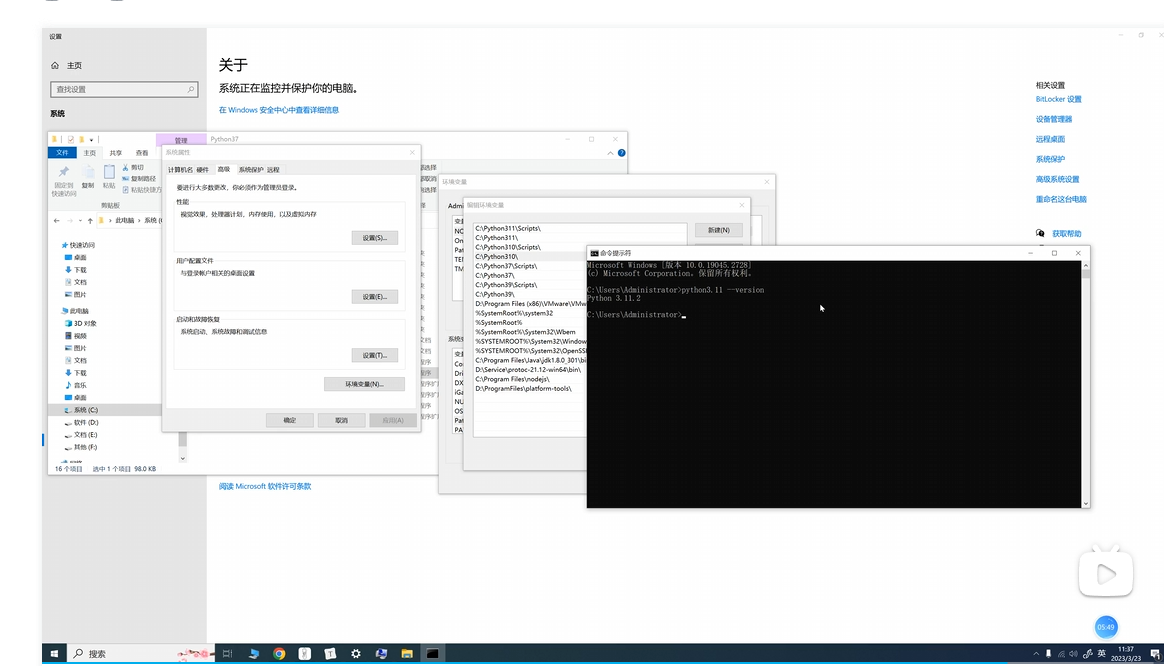
Task: Collapse the Explorer ribbon chevron
Action: pos(610,153)
